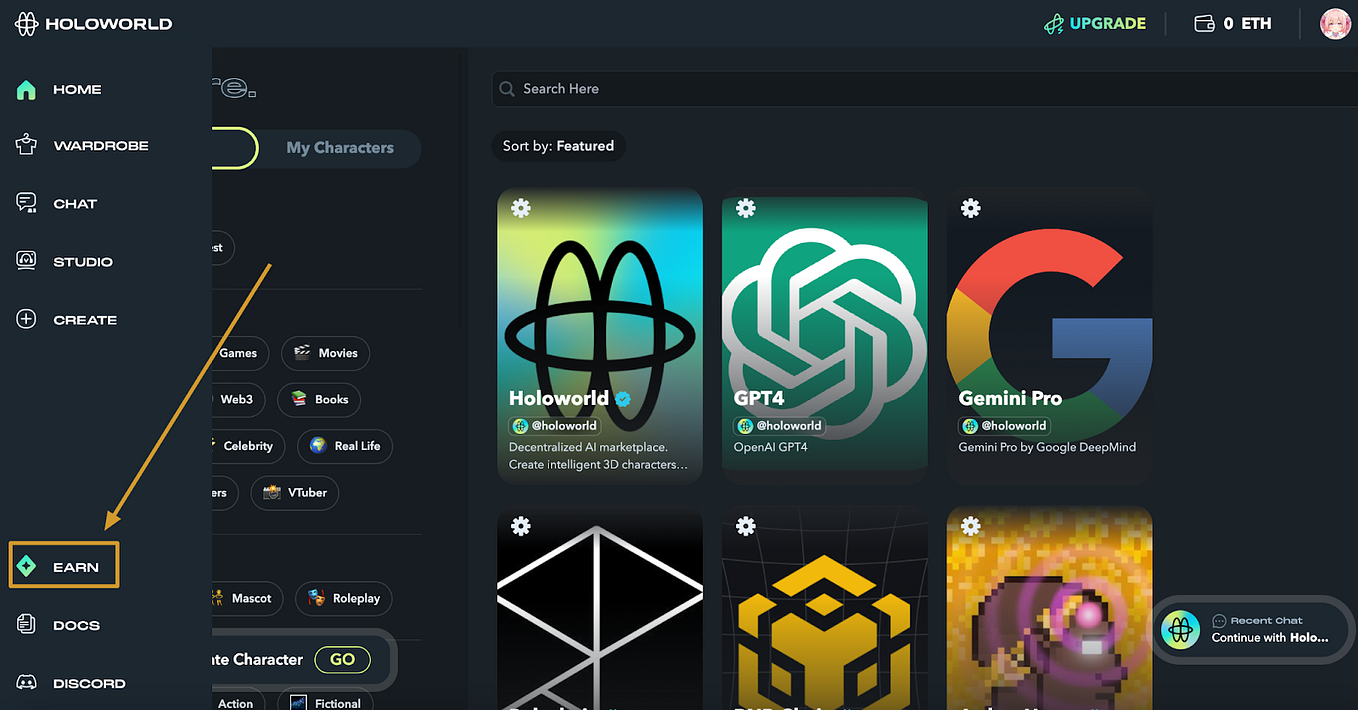The height and width of the screenshot is (710, 1358).
Task: Click the GO button to create a character
Action: tap(342, 659)
